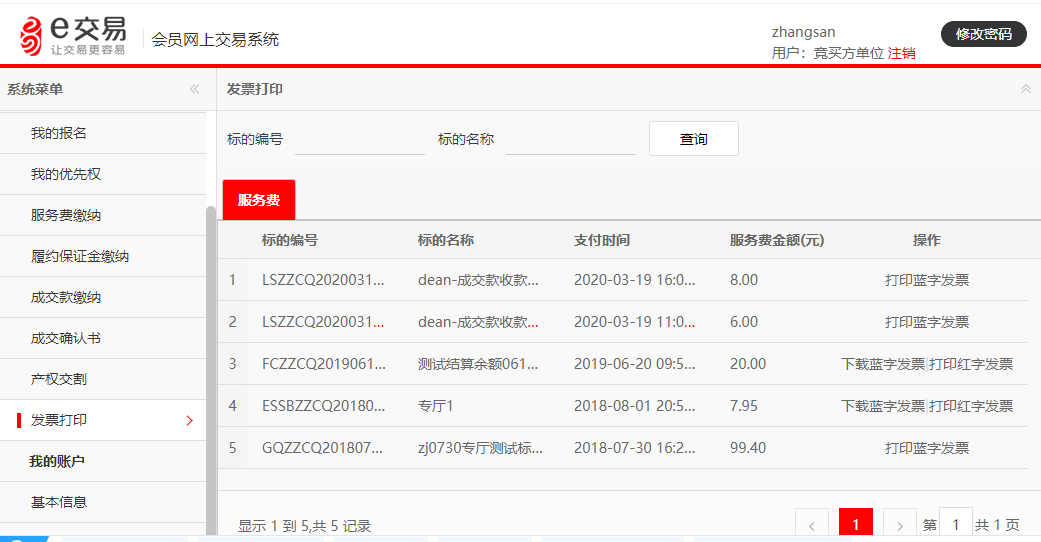Click the 查询 search button
The height and width of the screenshot is (542, 1041).
[x=694, y=139]
